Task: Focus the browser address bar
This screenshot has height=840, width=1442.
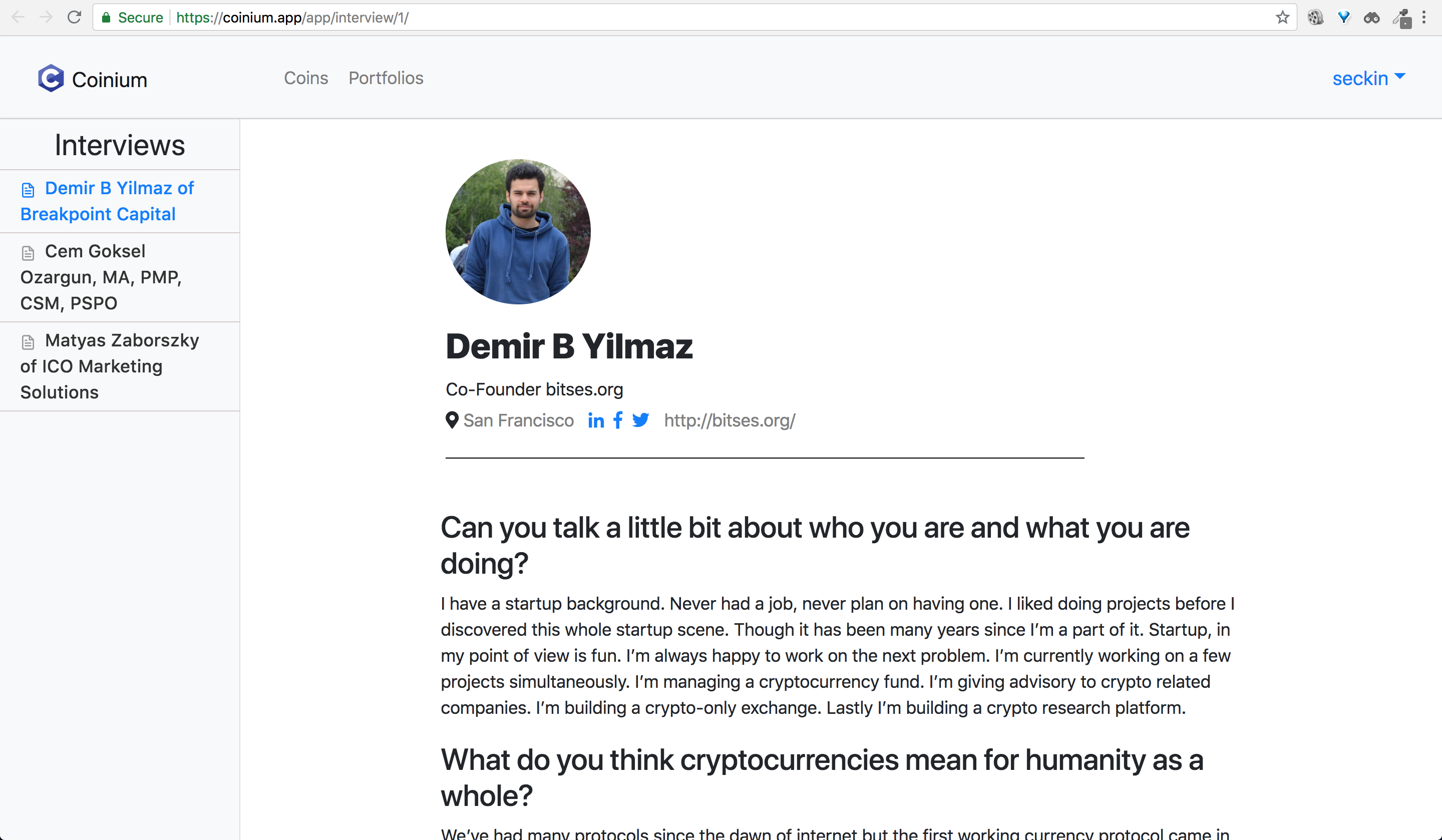Action: [x=686, y=18]
